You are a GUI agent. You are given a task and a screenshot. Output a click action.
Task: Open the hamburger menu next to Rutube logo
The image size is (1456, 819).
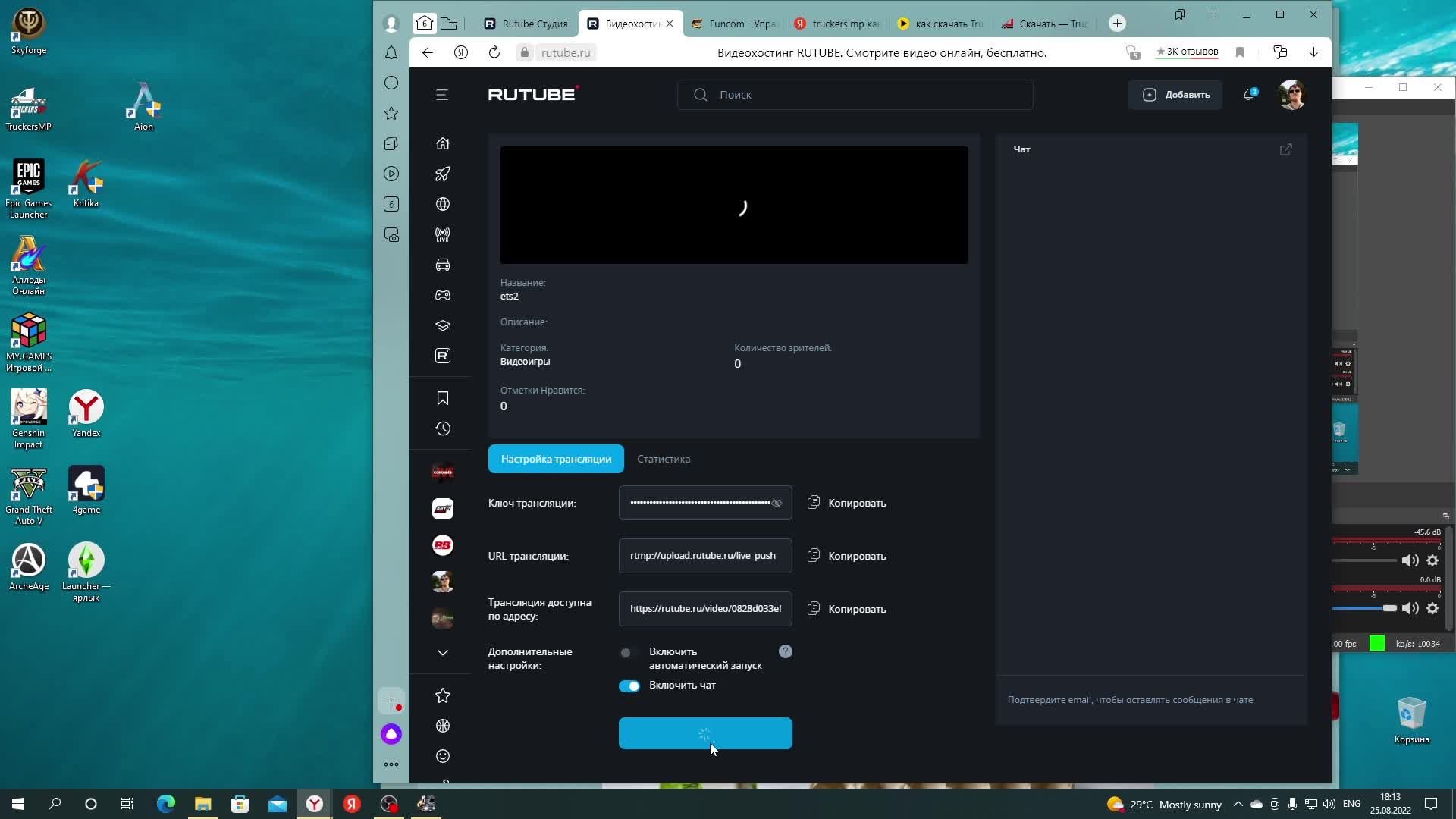tap(442, 95)
